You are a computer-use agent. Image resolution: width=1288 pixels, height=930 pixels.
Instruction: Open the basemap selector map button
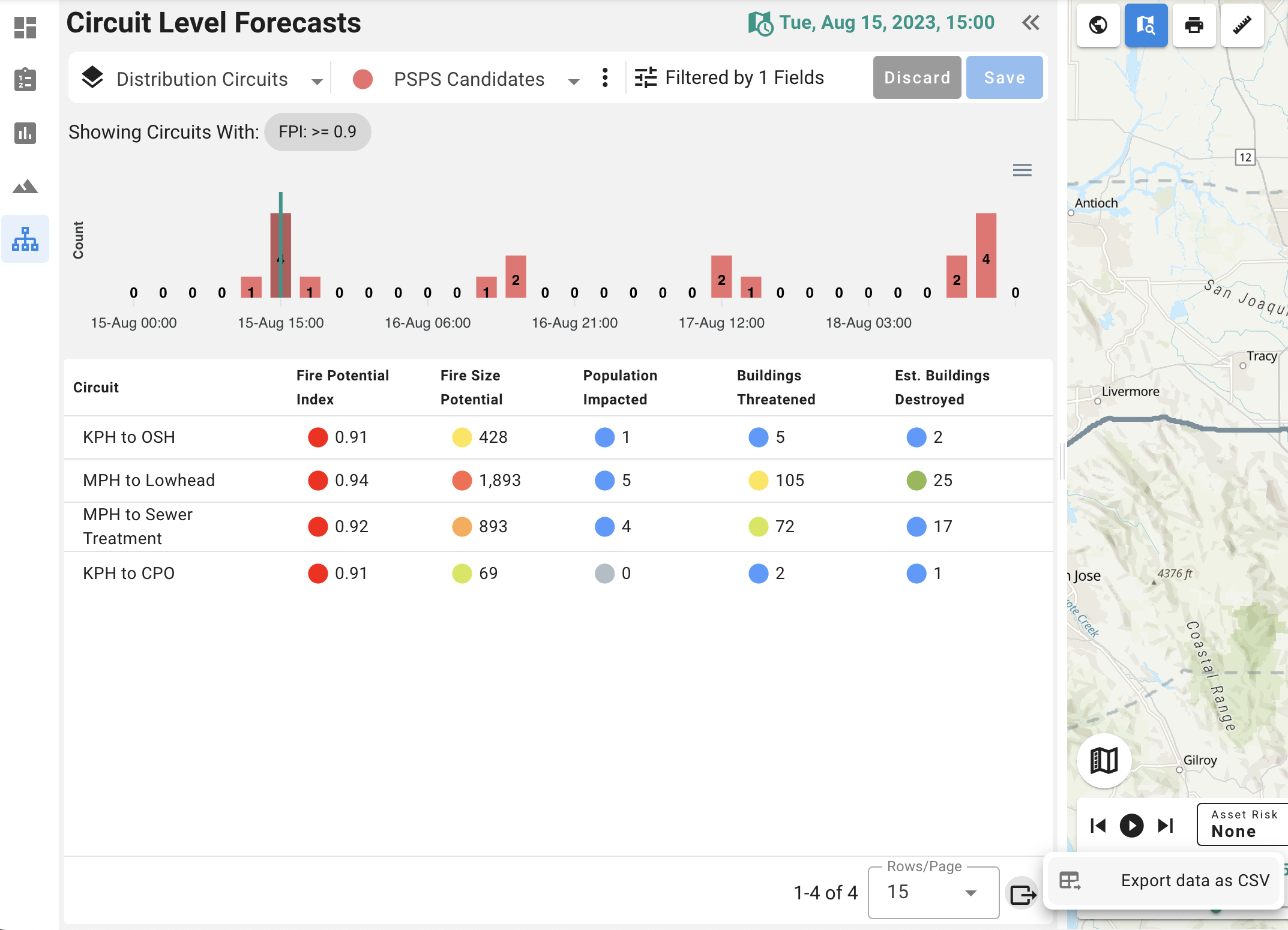[x=1104, y=761]
